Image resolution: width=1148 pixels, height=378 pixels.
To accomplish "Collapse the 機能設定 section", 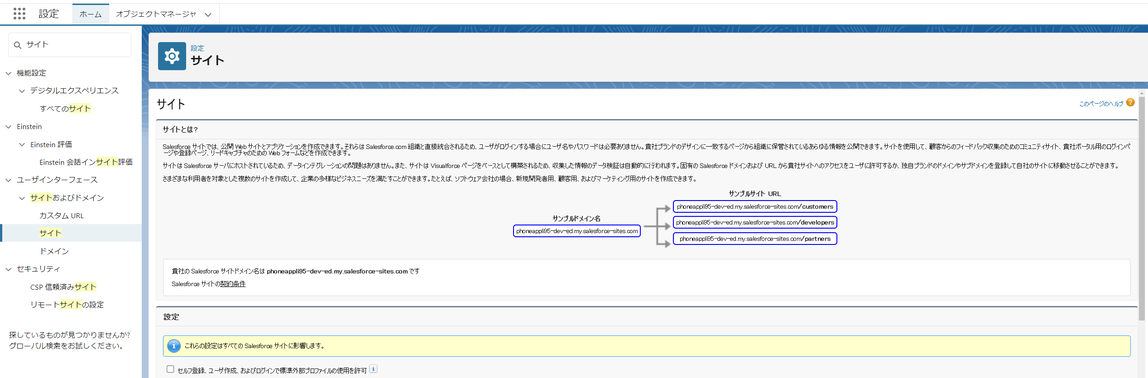I will click(x=8, y=73).
